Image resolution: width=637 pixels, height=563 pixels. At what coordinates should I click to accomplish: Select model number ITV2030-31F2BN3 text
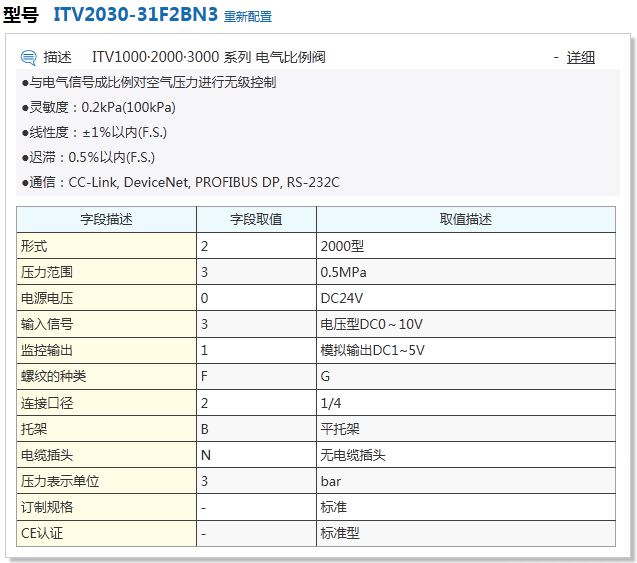click(x=136, y=15)
